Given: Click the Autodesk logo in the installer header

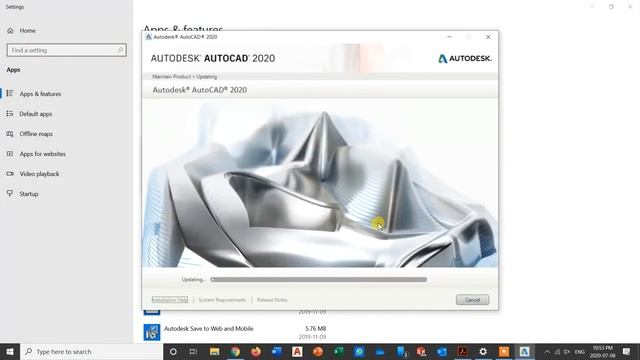Looking at the screenshot, I should click(464, 58).
